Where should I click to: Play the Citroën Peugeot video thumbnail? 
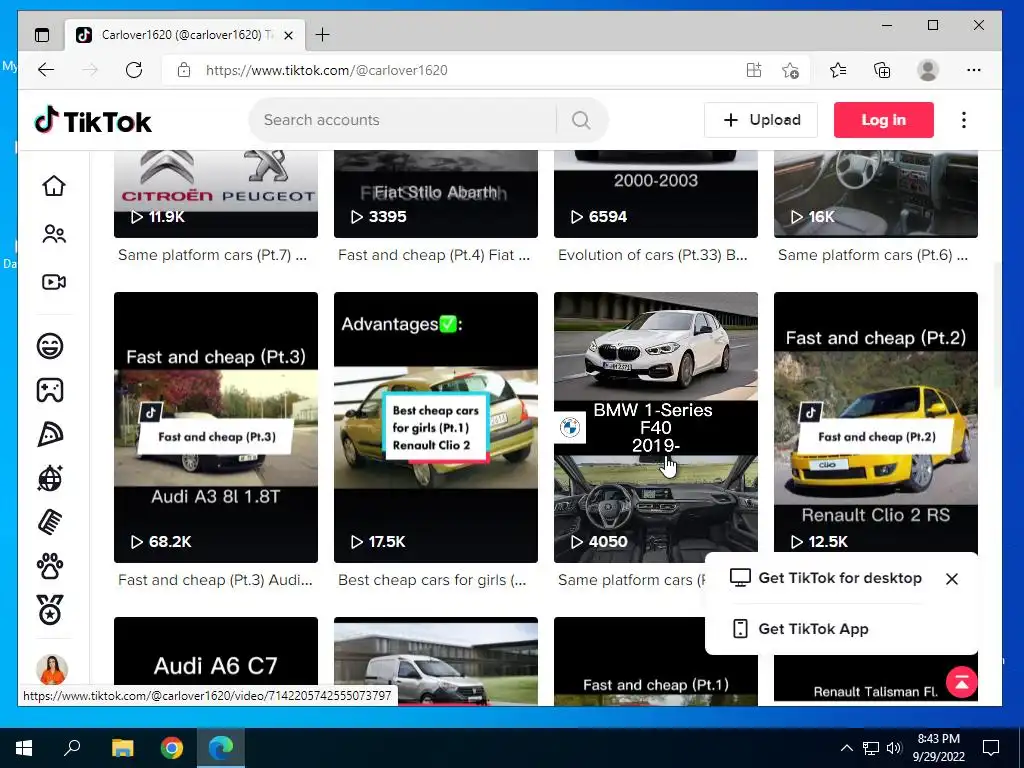coord(216,193)
